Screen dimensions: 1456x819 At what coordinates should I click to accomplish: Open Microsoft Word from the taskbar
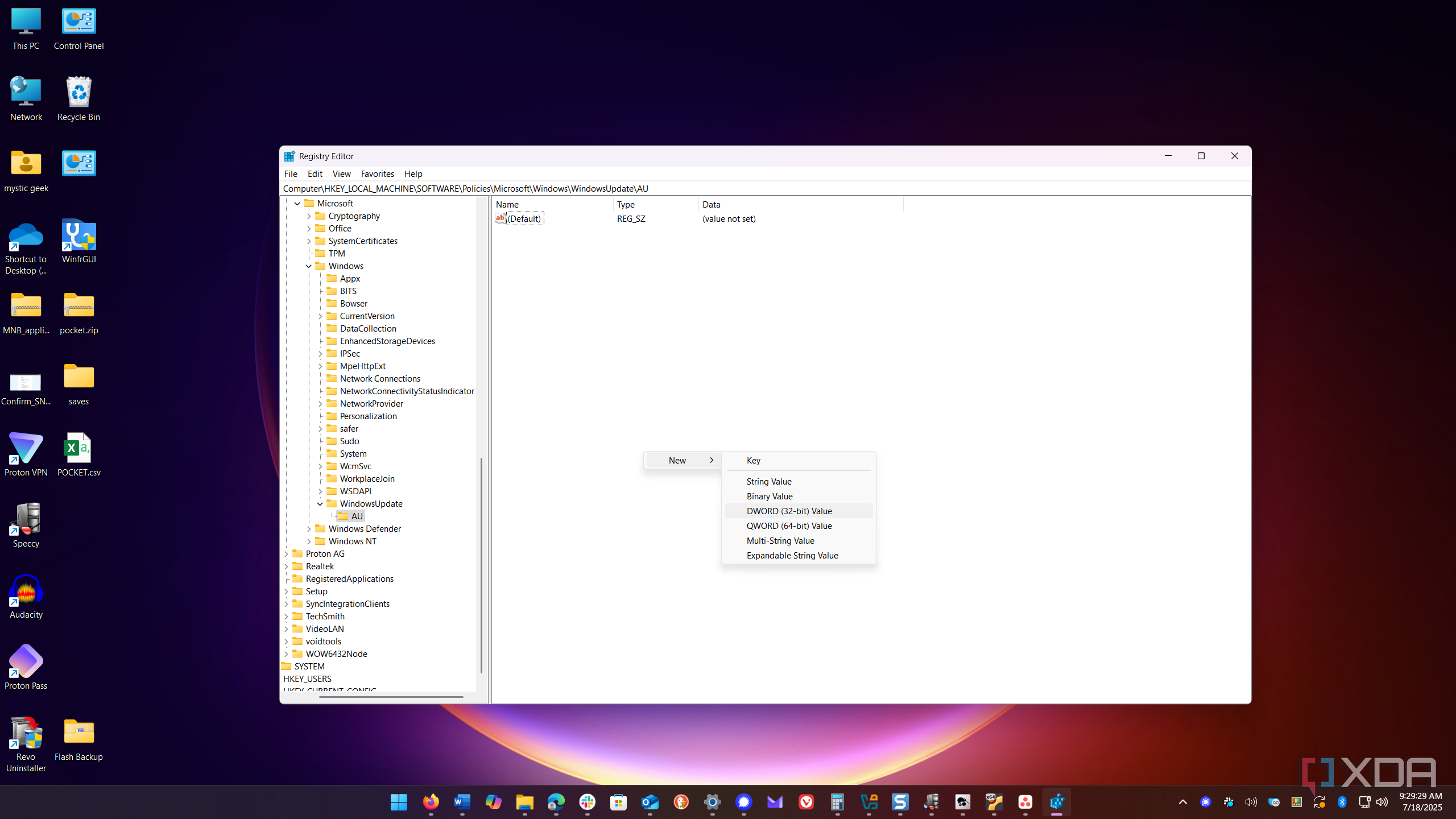[x=462, y=802]
